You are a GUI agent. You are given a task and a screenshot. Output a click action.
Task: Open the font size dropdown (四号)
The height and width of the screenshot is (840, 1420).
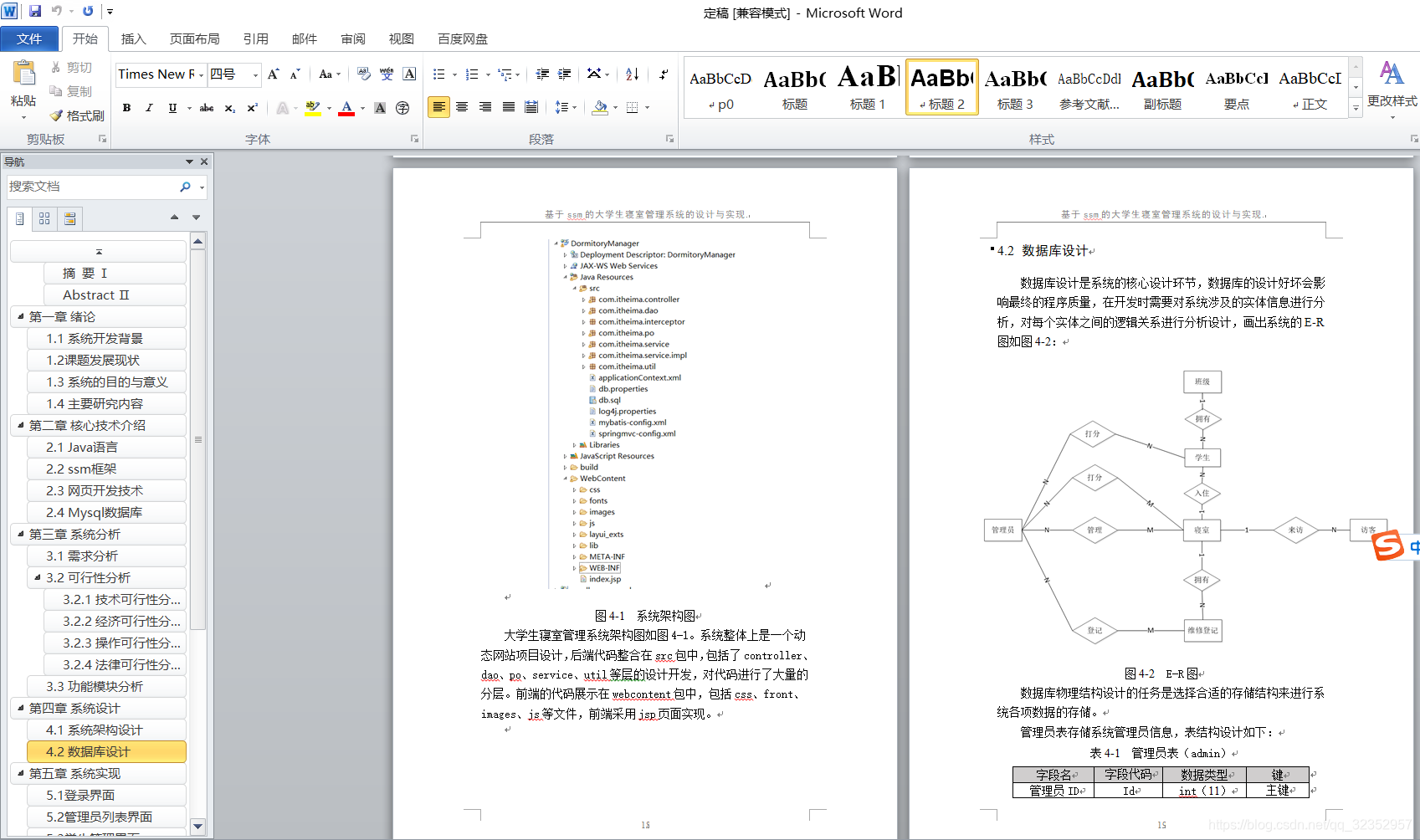(x=255, y=74)
